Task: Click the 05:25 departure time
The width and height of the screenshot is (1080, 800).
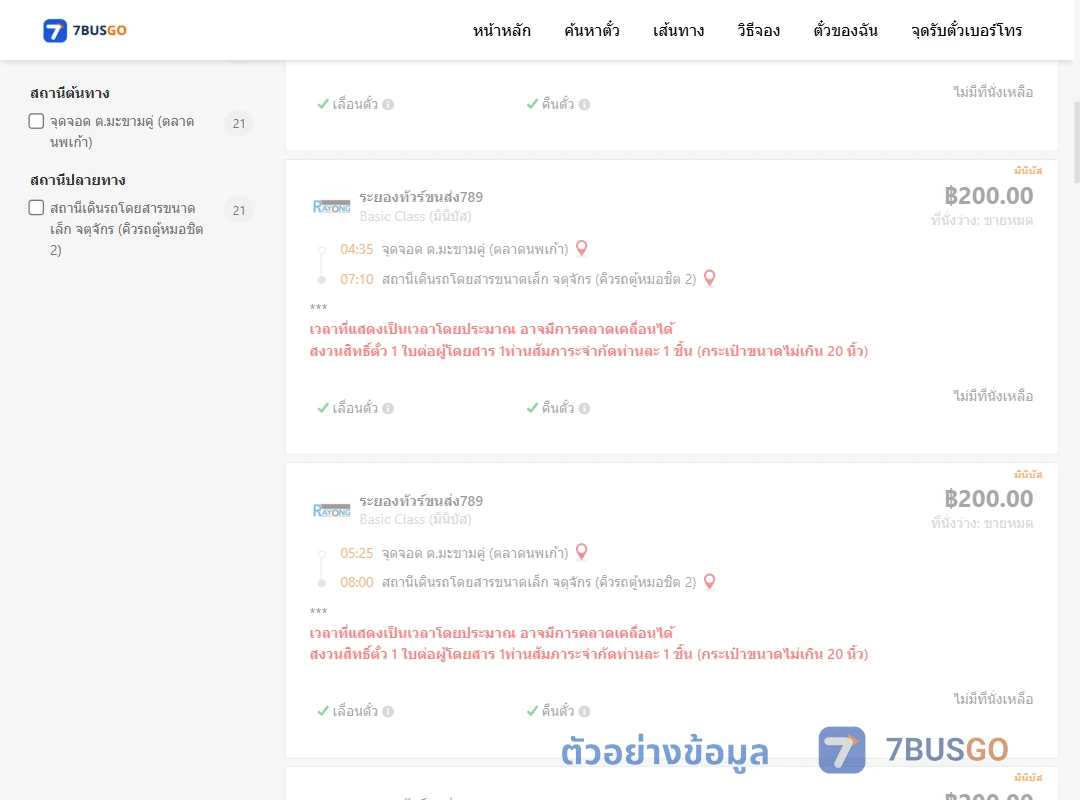Action: (357, 553)
